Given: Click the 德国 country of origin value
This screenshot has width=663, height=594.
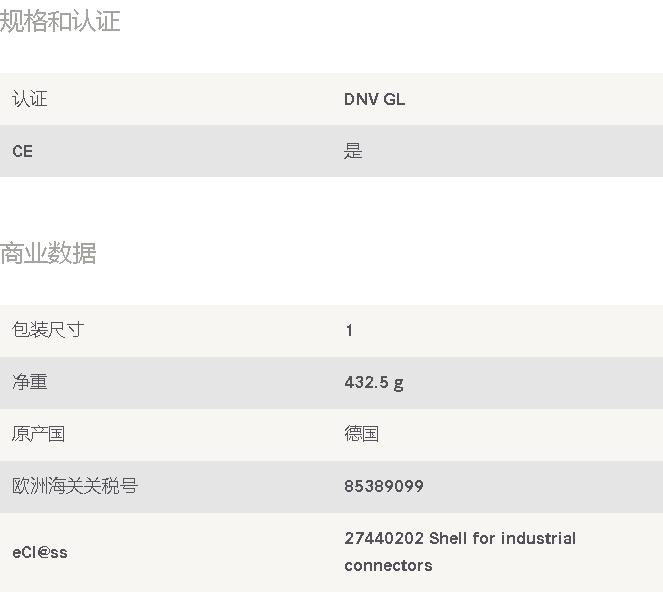Looking at the screenshot, I should 362,434.
